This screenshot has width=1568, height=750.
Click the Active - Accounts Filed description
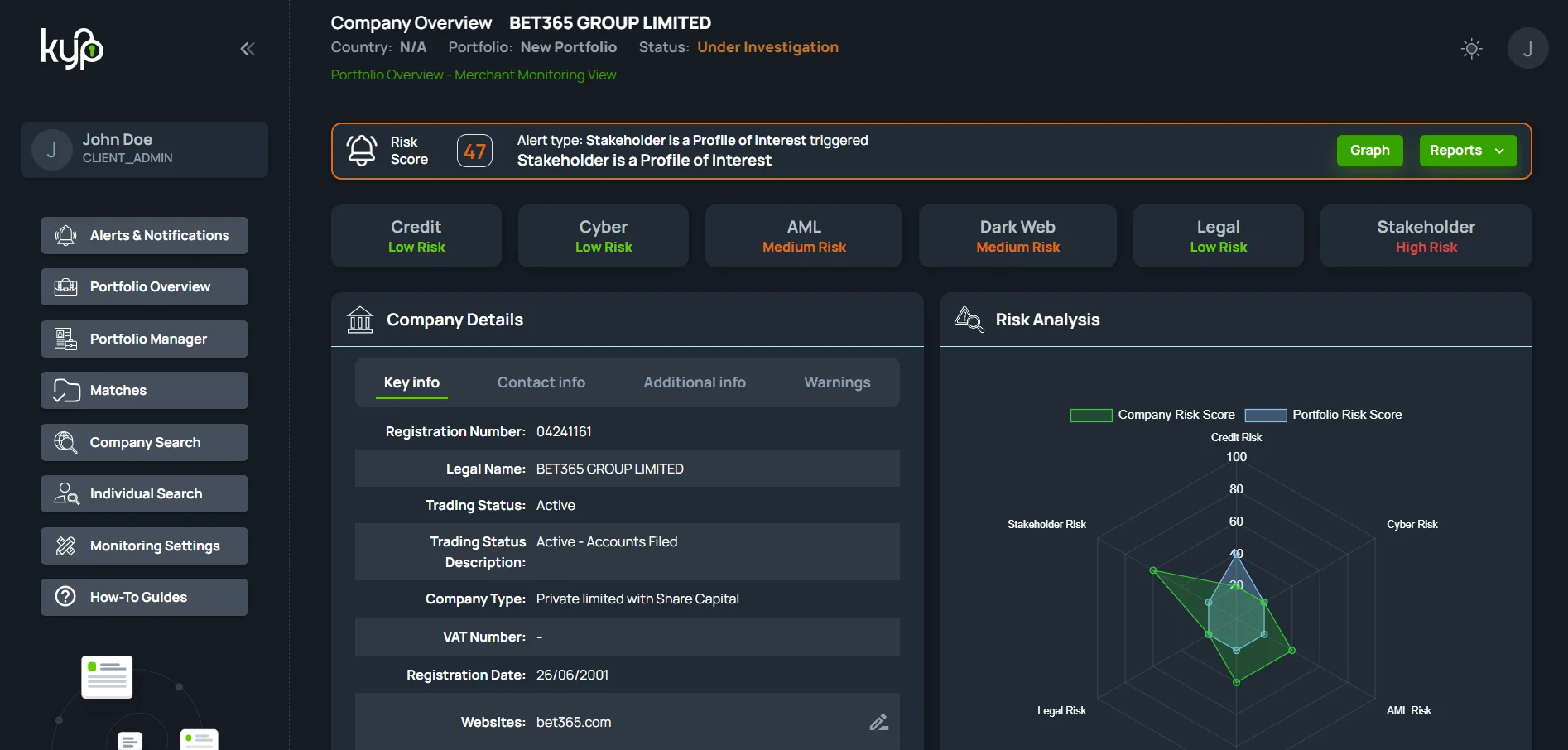(x=607, y=542)
